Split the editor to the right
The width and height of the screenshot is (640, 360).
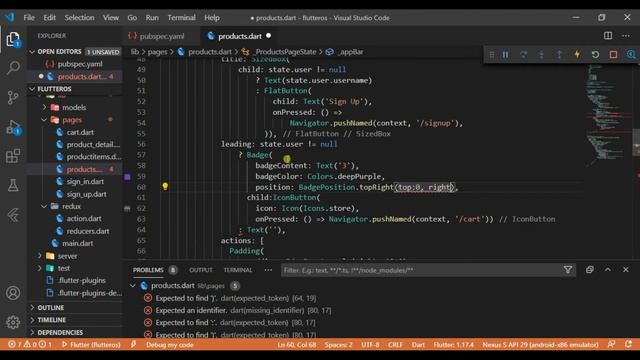pyautogui.click(x=608, y=36)
